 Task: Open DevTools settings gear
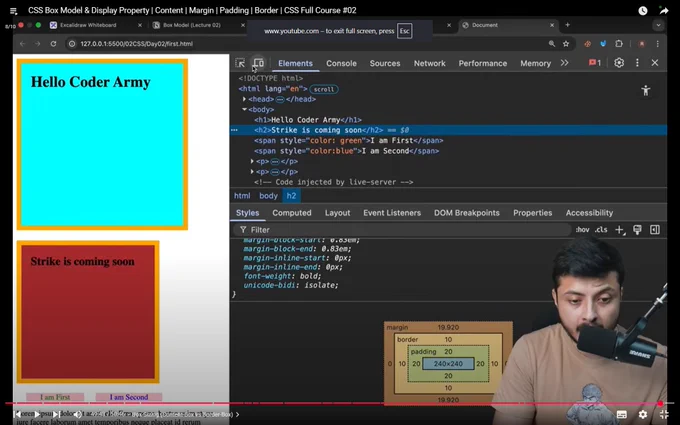coord(619,63)
